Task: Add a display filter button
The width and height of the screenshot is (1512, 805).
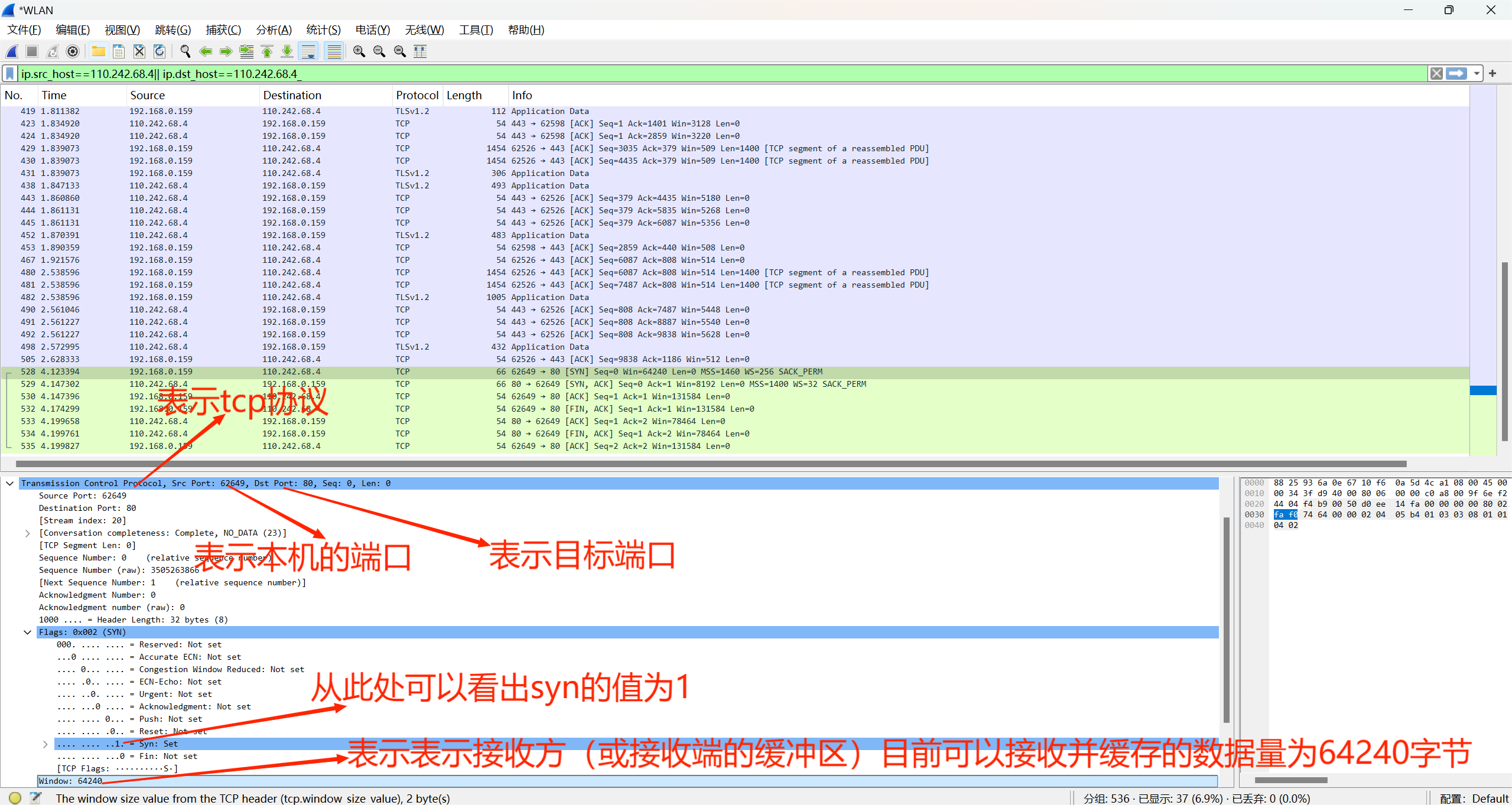Action: point(1493,73)
